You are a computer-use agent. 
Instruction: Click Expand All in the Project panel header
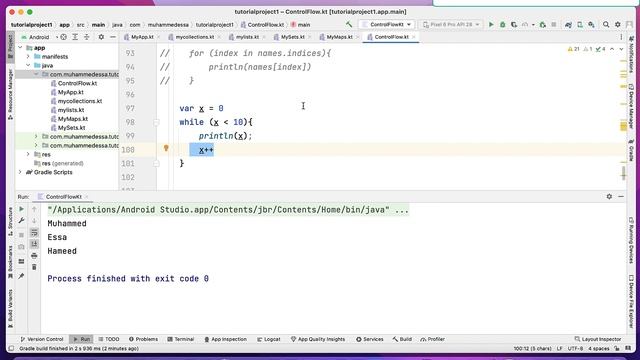tap(75, 37)
